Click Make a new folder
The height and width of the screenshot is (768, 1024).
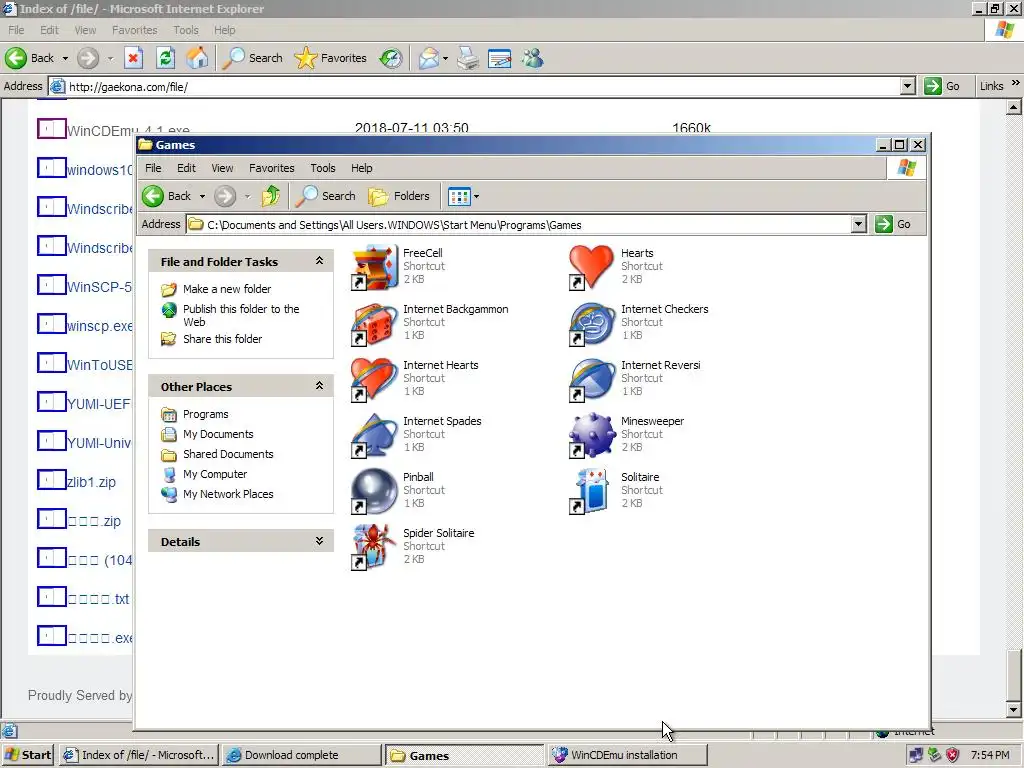click(x=227, y=289)
